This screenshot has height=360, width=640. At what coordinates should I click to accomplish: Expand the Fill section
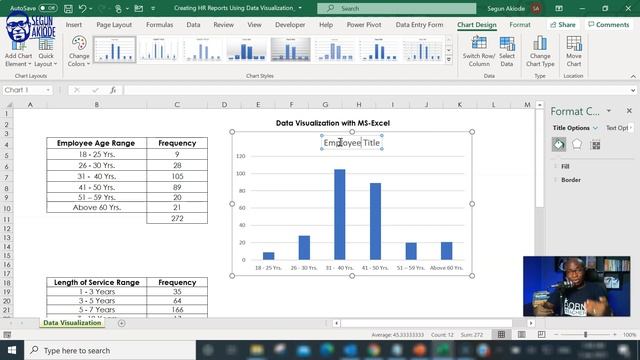[565, 166]
